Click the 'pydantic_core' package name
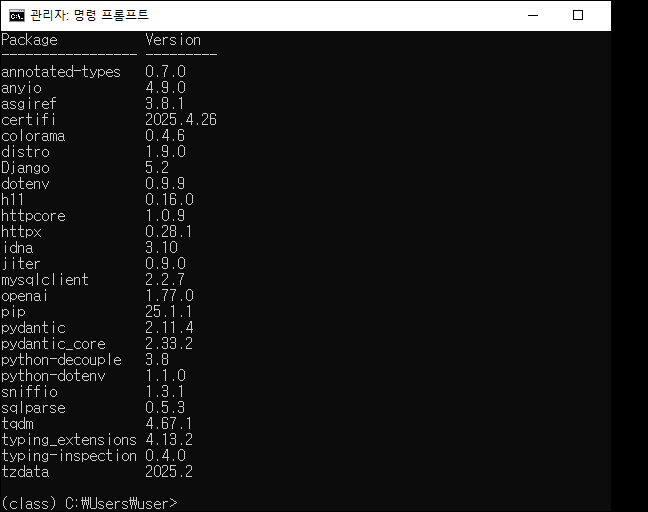This screenshot has width=648, height=512. pos(53,344)
